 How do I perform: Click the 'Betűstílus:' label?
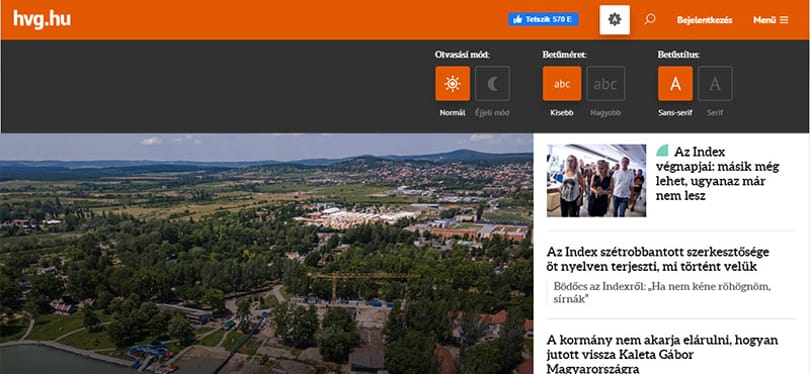[679, 55]
